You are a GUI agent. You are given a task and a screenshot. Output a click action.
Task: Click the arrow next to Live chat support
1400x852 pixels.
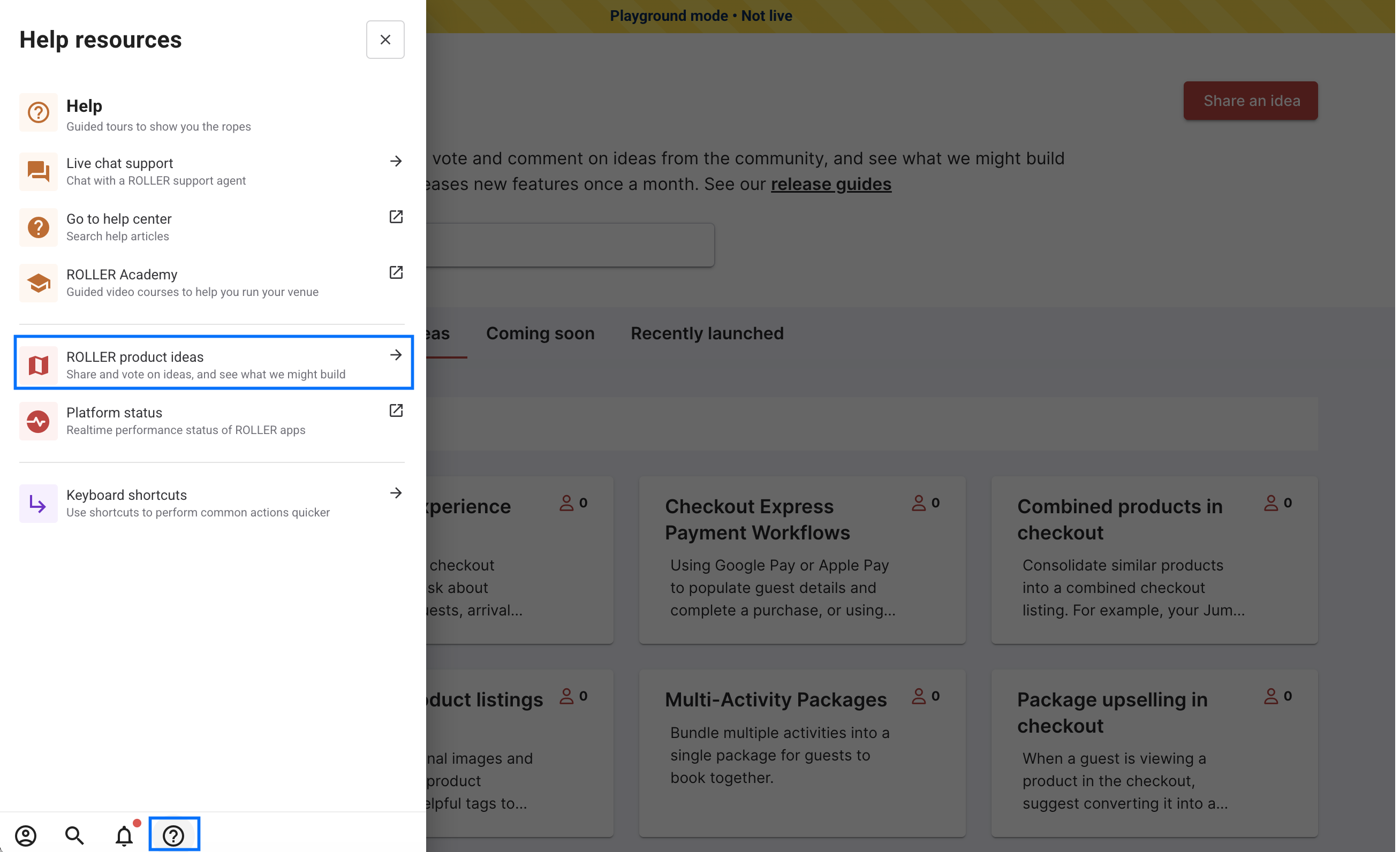396,161
